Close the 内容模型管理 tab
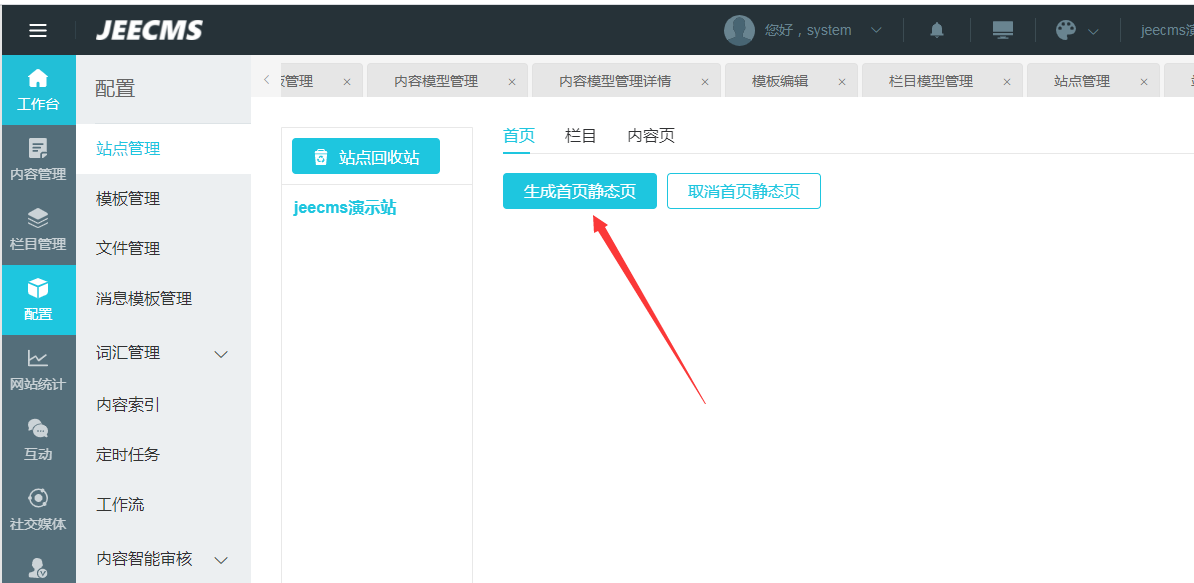1194x583 pixels. (x=512, y=82)
